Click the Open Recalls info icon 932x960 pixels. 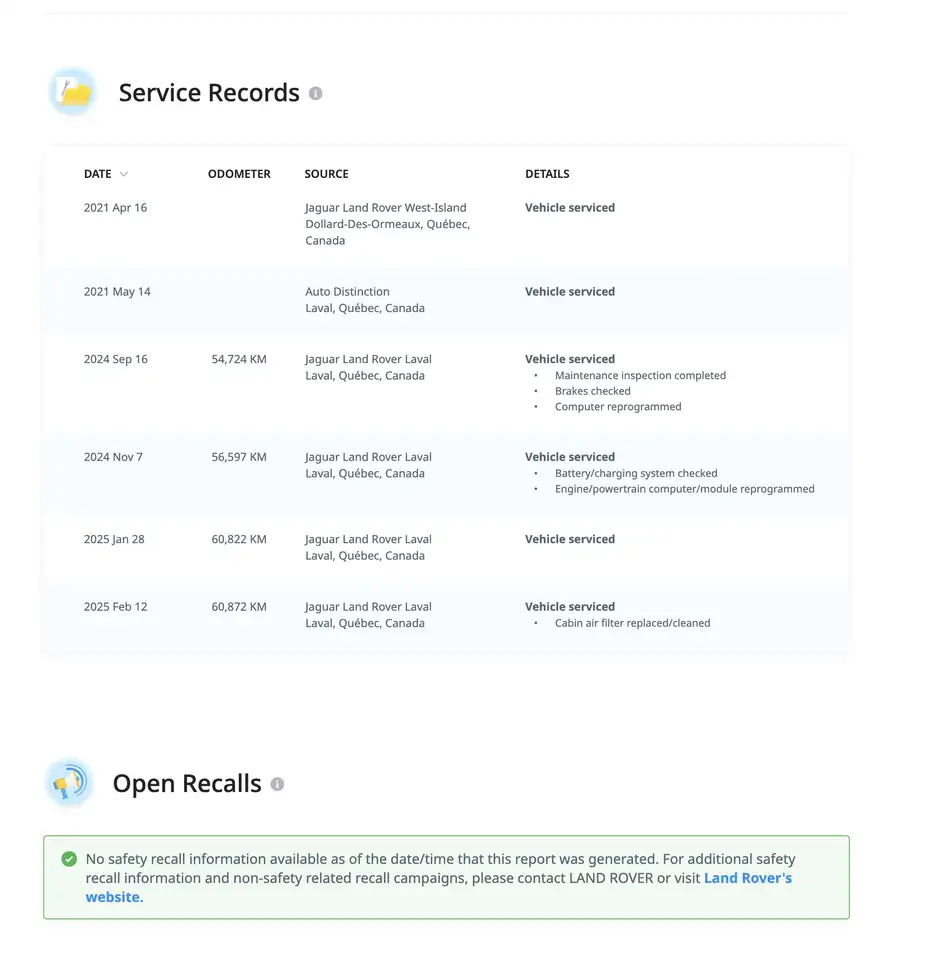point(277,784)
